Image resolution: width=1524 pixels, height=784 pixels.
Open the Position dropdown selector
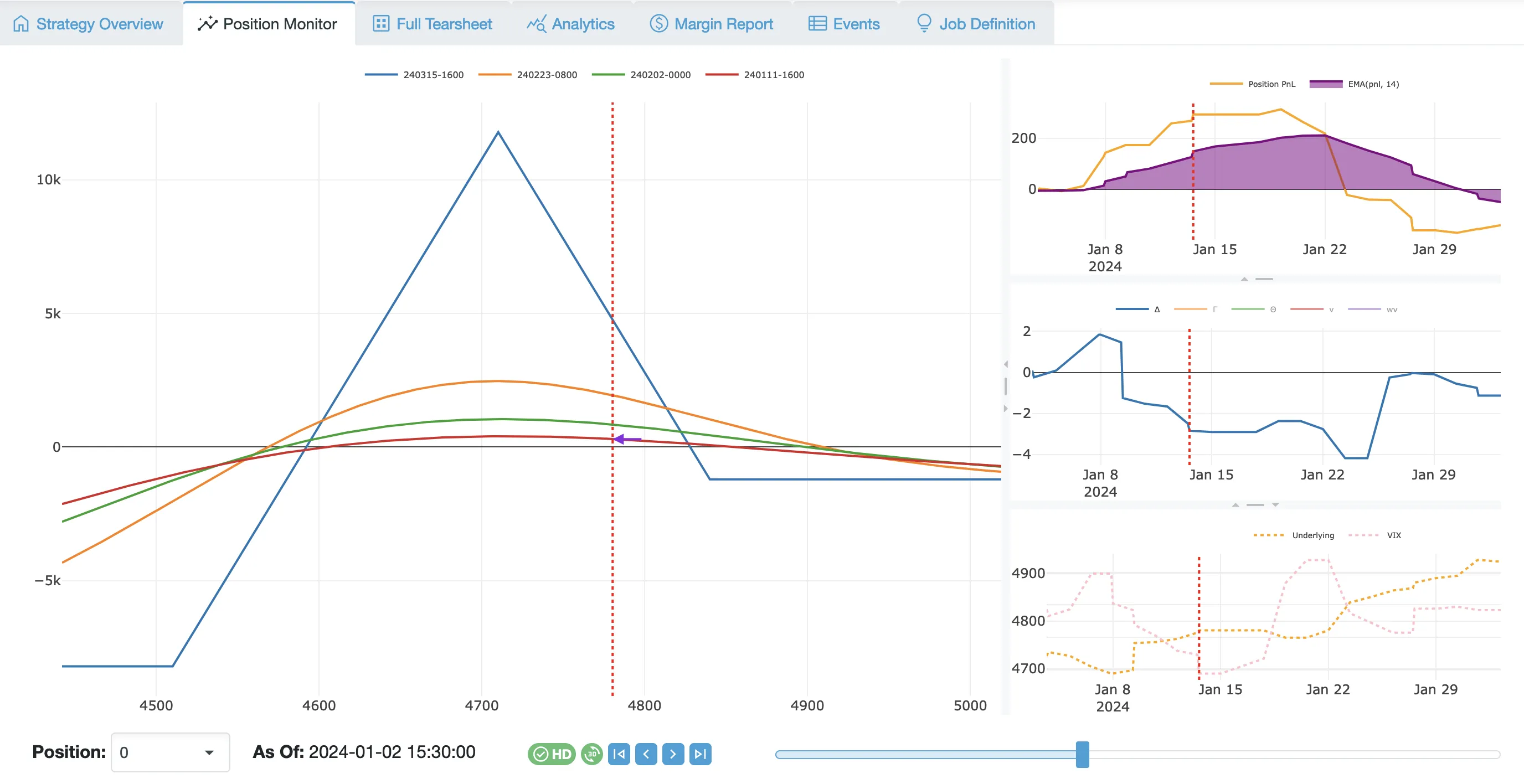pyautogui.click(x=170, y=752)
